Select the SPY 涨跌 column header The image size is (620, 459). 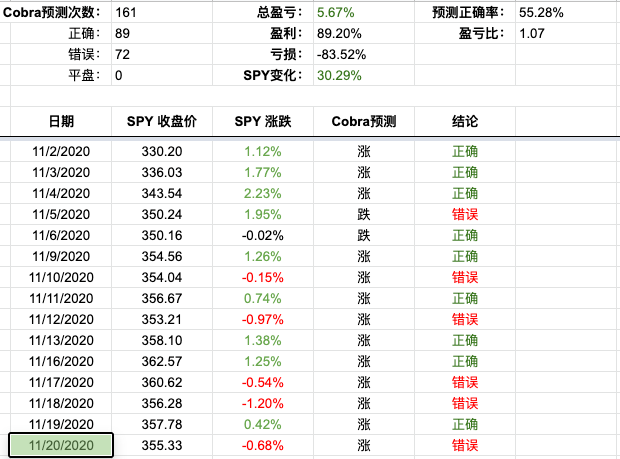[263, 121]
